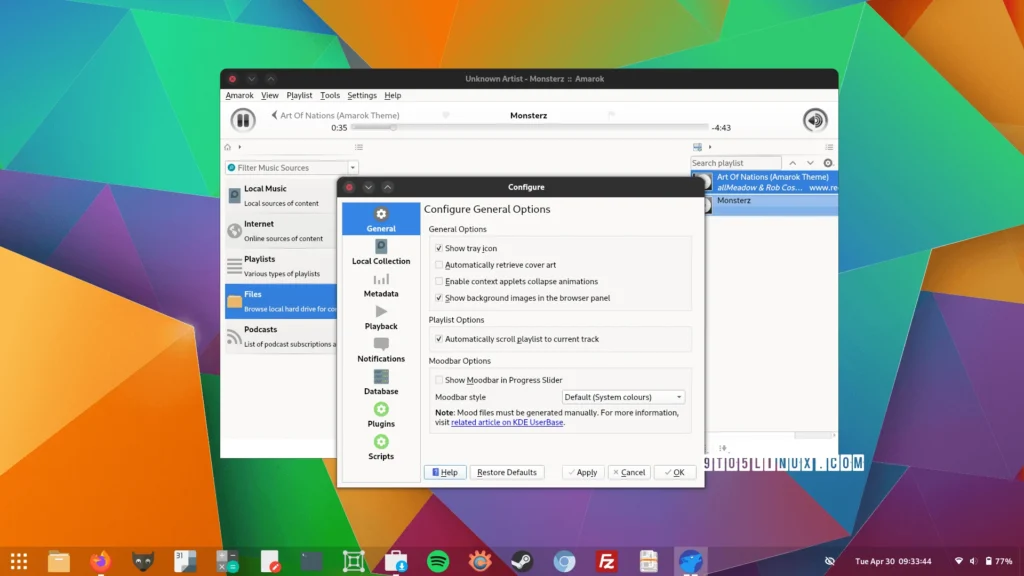Image resolution: width=1024 pixels, height=576 pixels.
Task: Open the applications grid launcher
Action: (x=19, y=561)
